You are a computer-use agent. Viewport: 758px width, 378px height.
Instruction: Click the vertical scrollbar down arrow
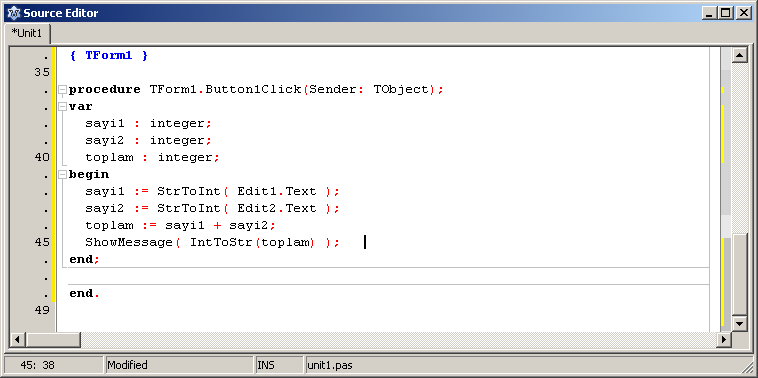740,323
